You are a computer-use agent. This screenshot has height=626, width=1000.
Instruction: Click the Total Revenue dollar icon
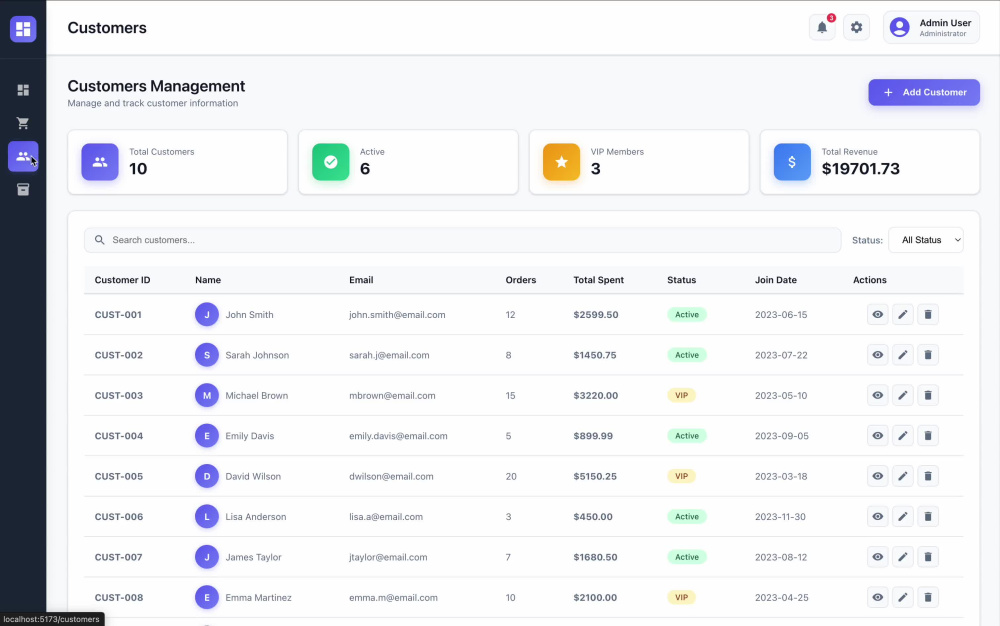pos(792,162)
